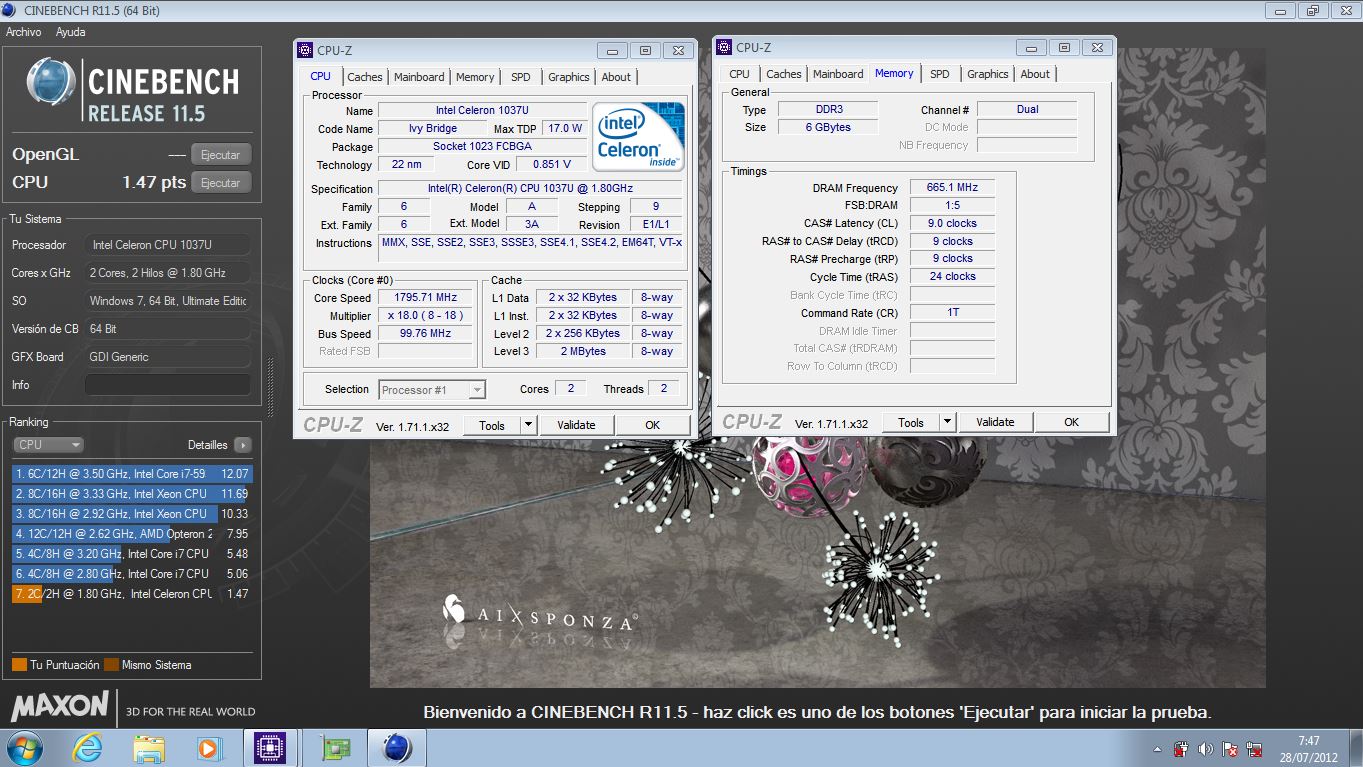This screenshot has height=767, width=1363.
Task: Select ranking row 6 Core i7 5.06
Action: 133,574
